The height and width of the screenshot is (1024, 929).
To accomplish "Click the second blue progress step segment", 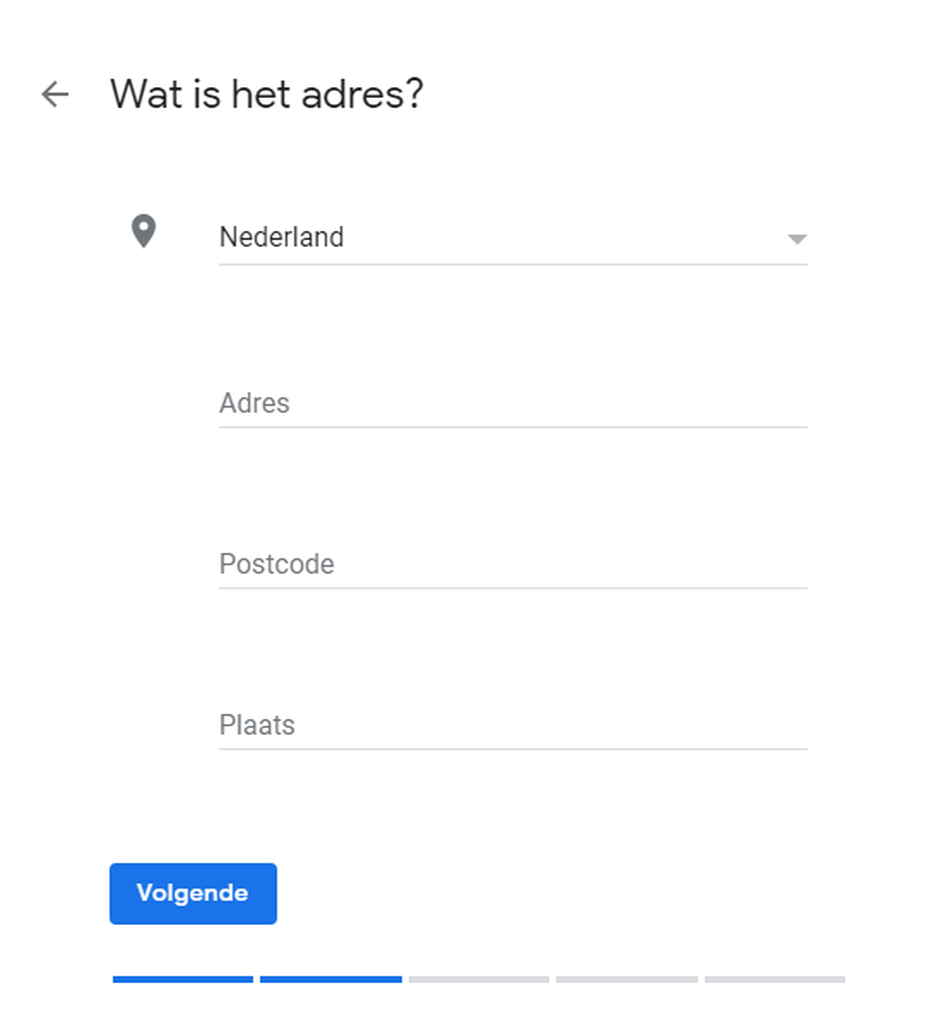I will click(x=331, y=979).
